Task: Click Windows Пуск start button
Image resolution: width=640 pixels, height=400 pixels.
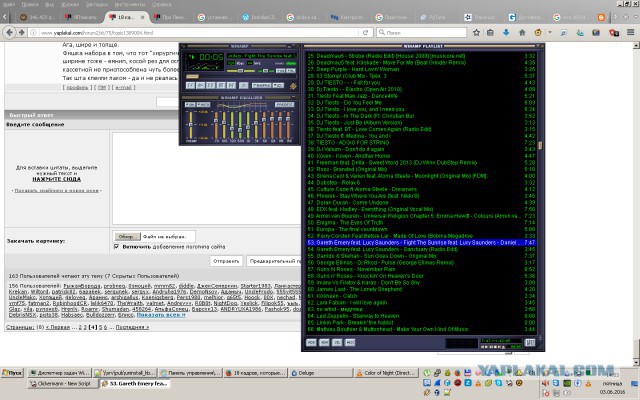Action: 12,373
